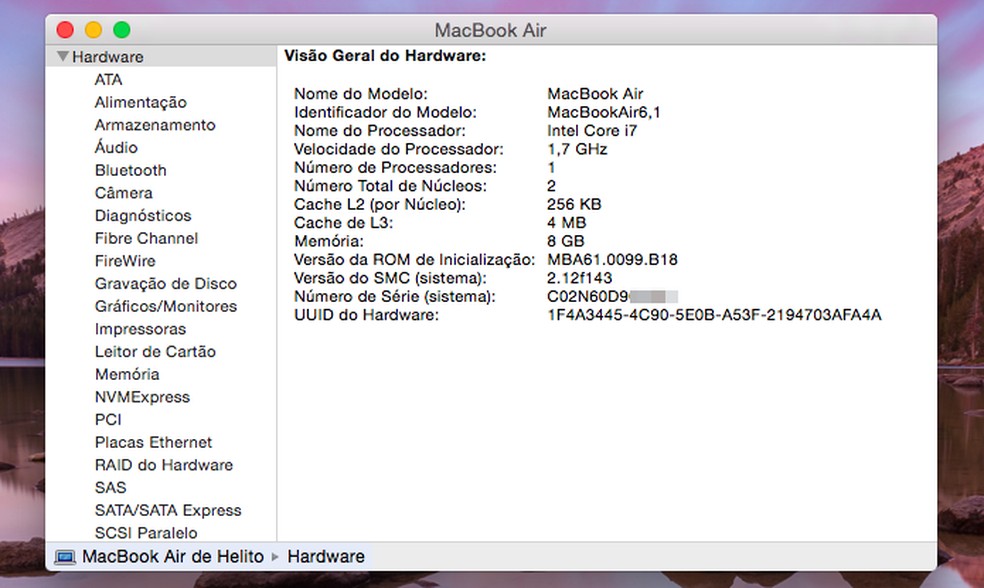Open the Impressoras section
This screenshot has height=588, width=984.
pyautogui.click(x=141, y=329)
